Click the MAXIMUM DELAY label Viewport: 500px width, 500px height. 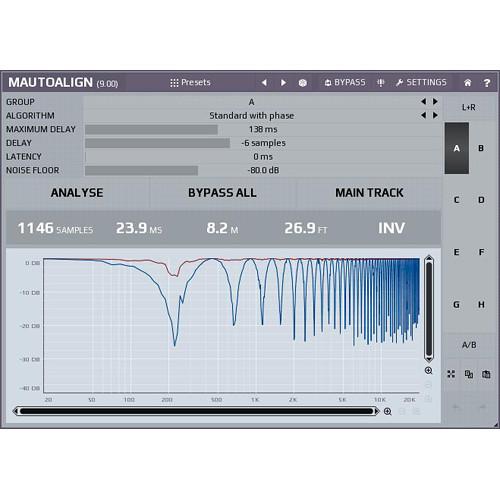(41, 129)
